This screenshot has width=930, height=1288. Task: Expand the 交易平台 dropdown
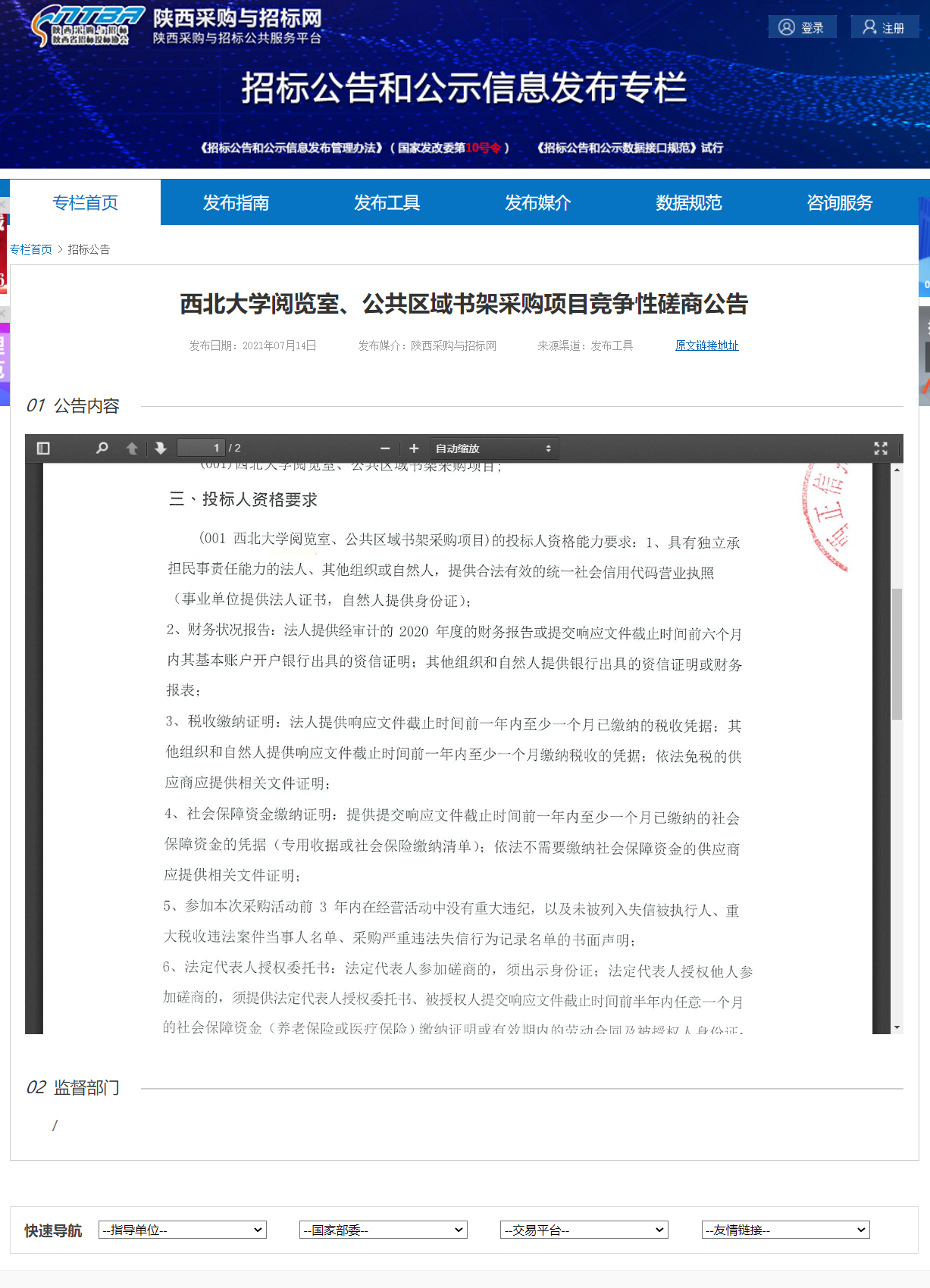point(584,1230)
